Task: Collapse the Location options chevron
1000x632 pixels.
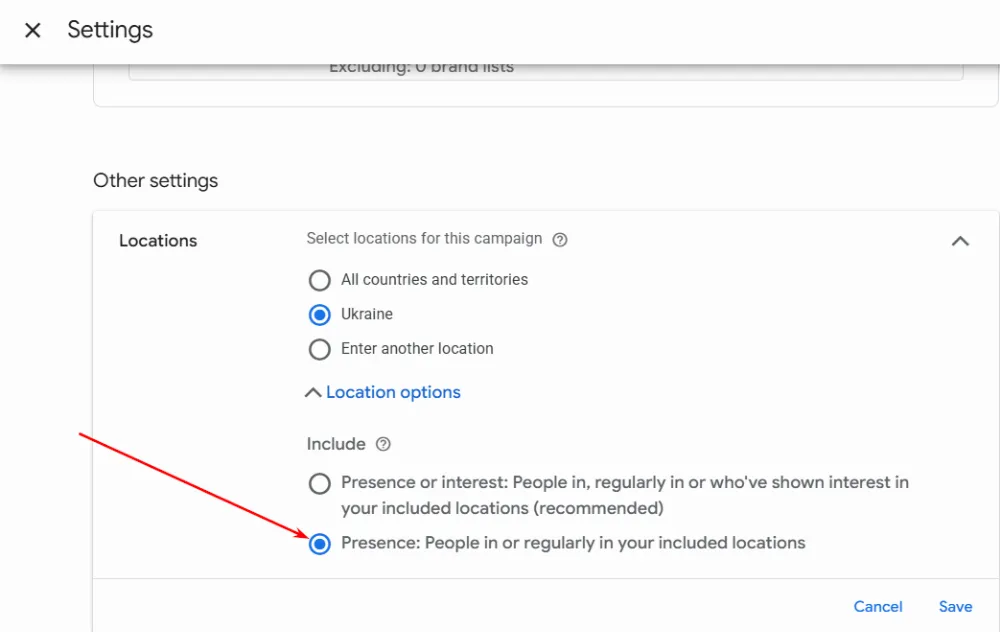Action: (x=312, y=393)
